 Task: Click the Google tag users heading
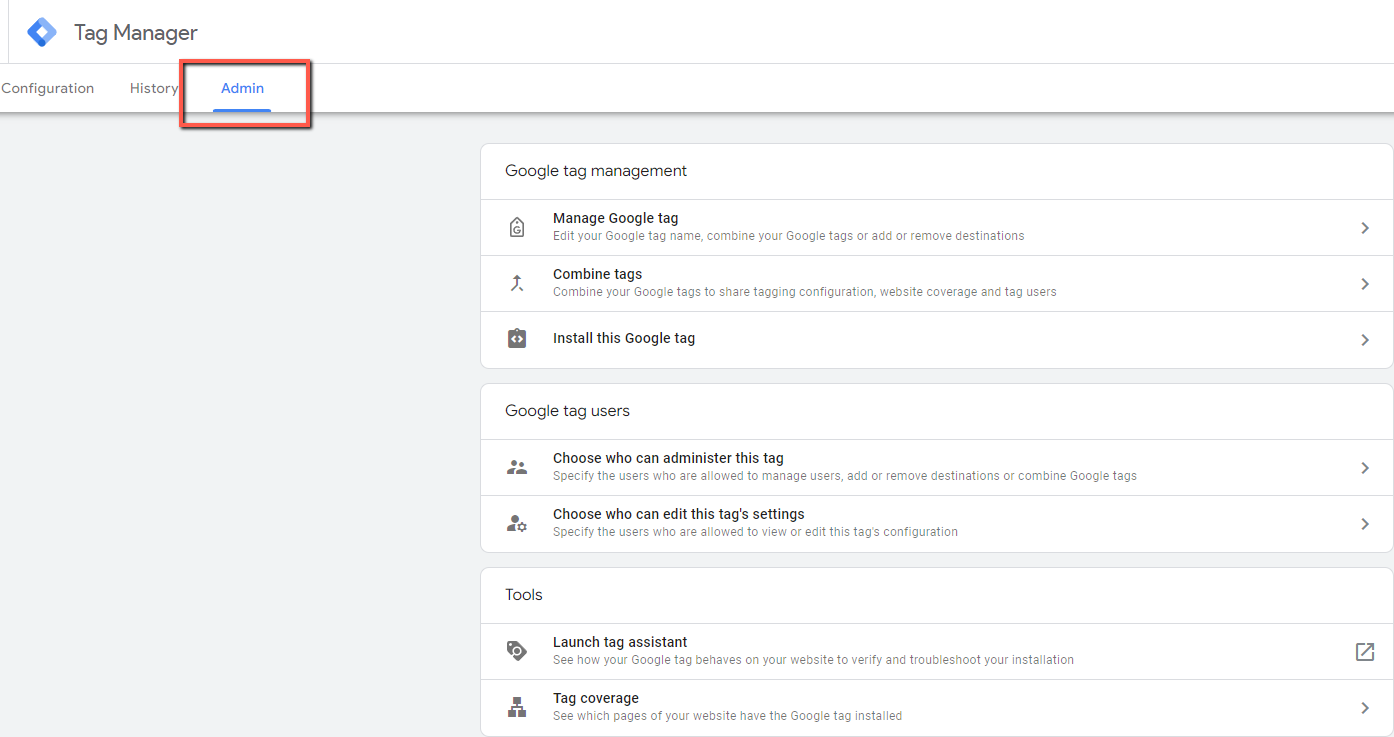pos(567,411)
